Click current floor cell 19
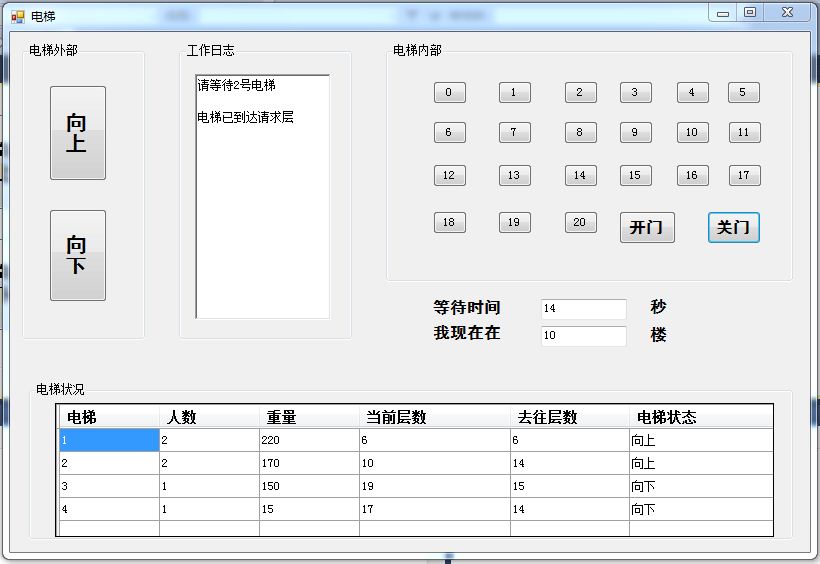 (x=435, y=486)
